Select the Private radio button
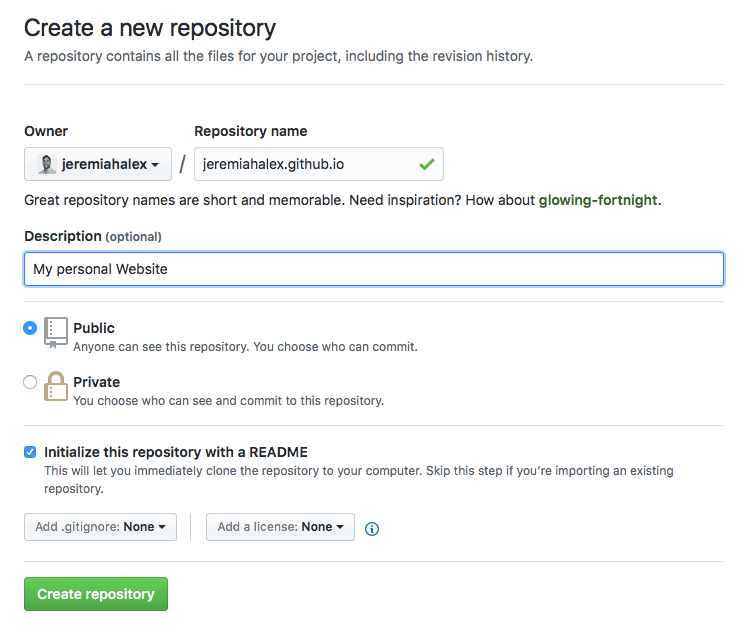Viewport: 750px width, 635px height. (x=30, y=382)
